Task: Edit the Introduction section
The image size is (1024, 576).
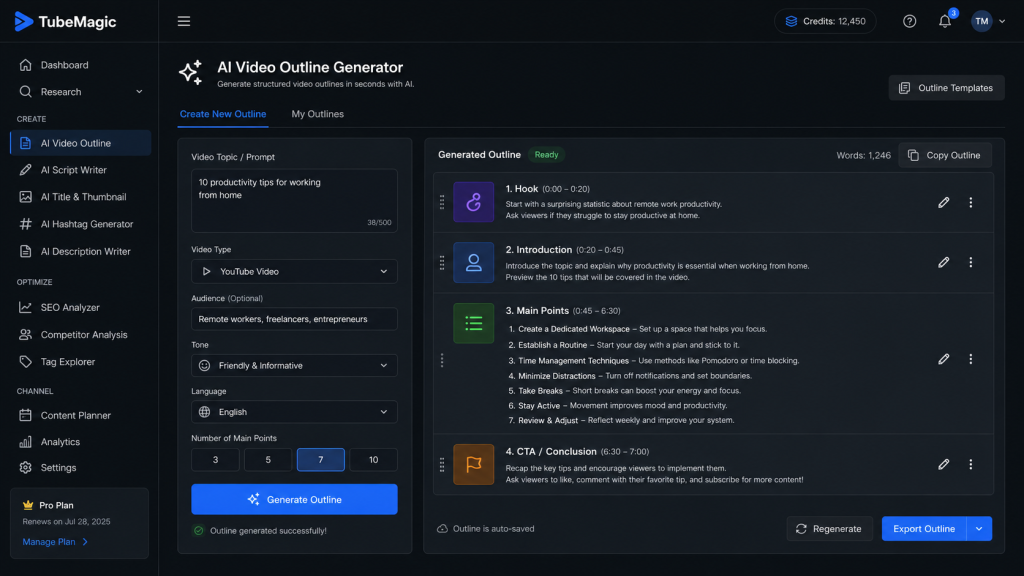Action: tap(944, 263)
